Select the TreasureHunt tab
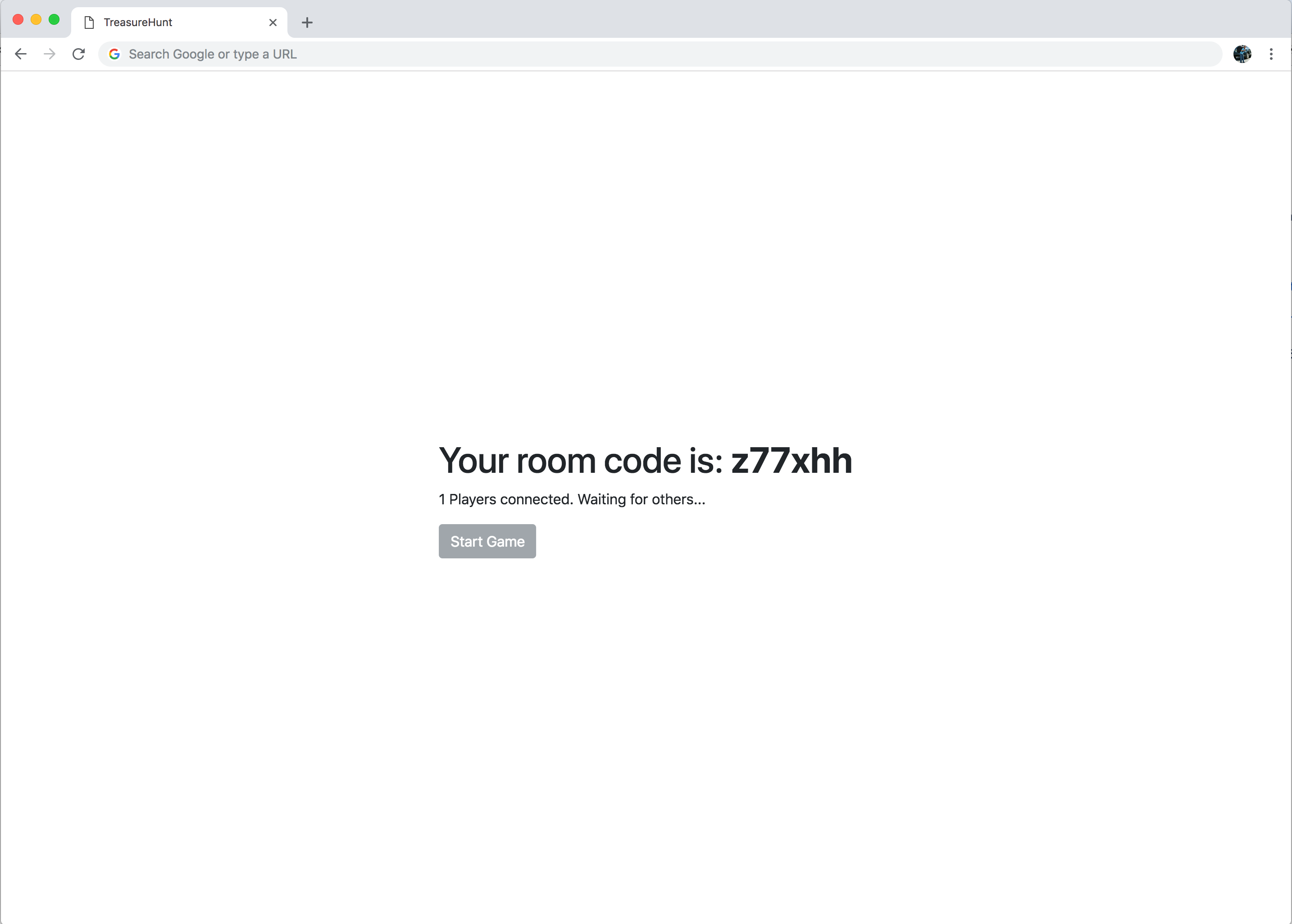 pos(171,23)
